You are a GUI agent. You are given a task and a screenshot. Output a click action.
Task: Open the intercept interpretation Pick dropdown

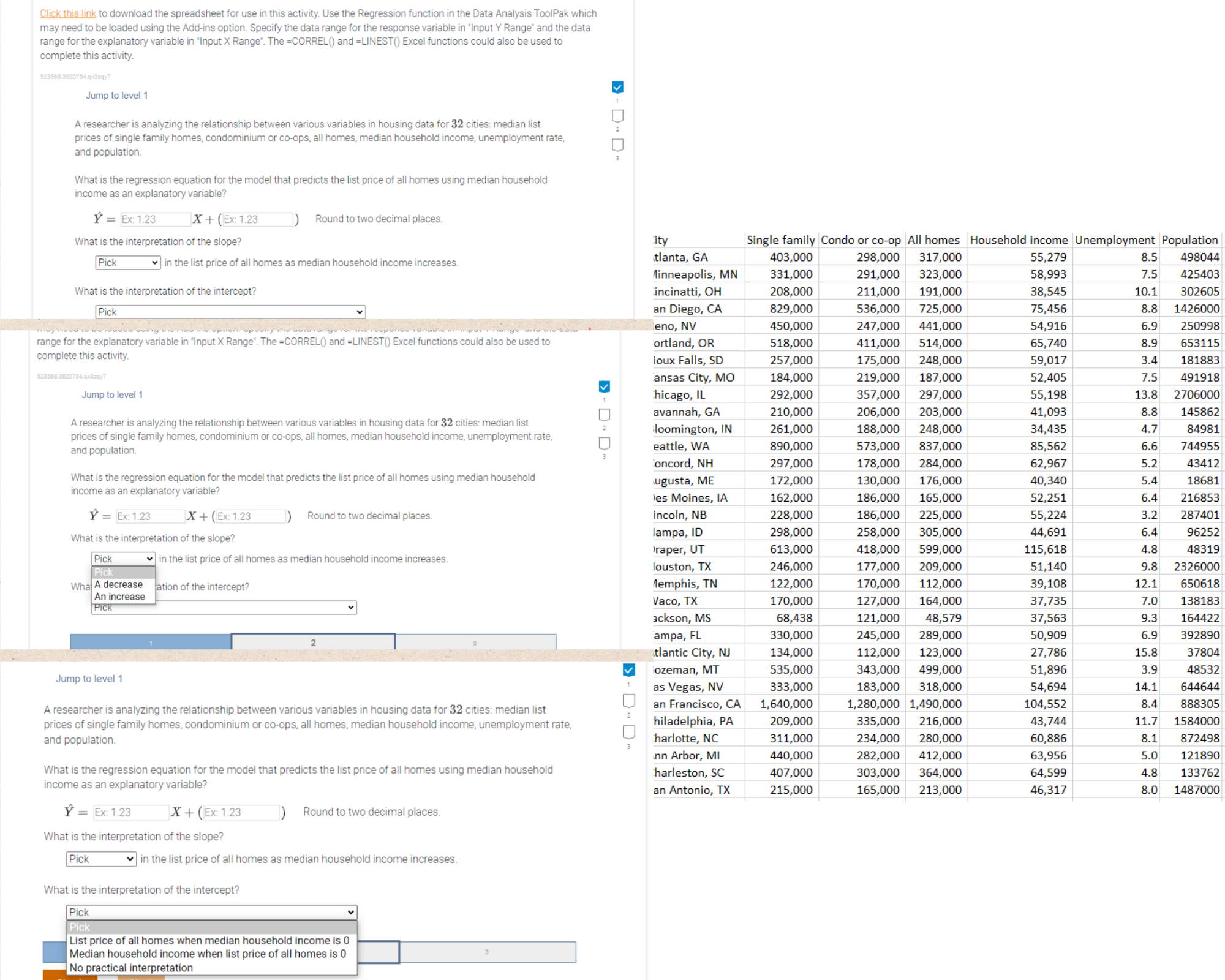[230, 311]
